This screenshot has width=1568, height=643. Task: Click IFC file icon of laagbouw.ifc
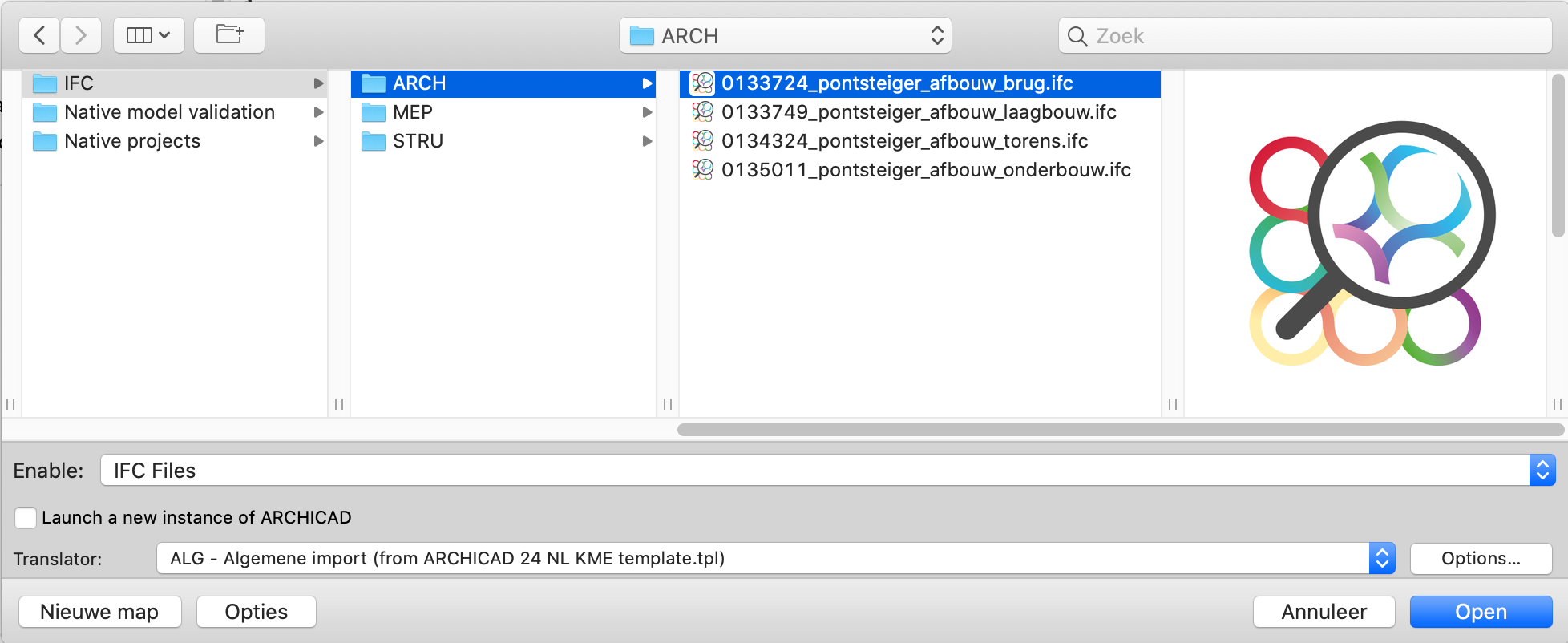pyautogui.click(x=702, y=111)
